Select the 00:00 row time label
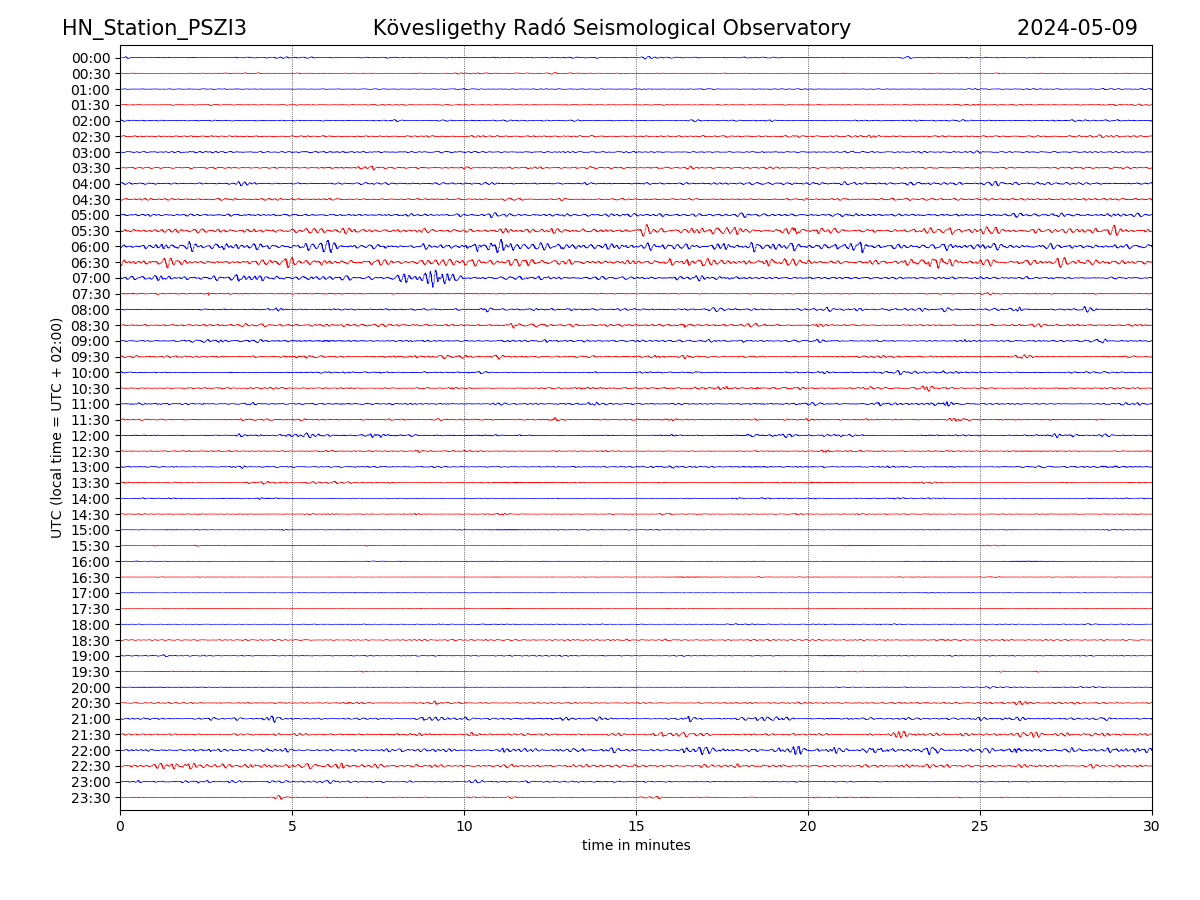The image size is (1200, 900). point(91,58)
